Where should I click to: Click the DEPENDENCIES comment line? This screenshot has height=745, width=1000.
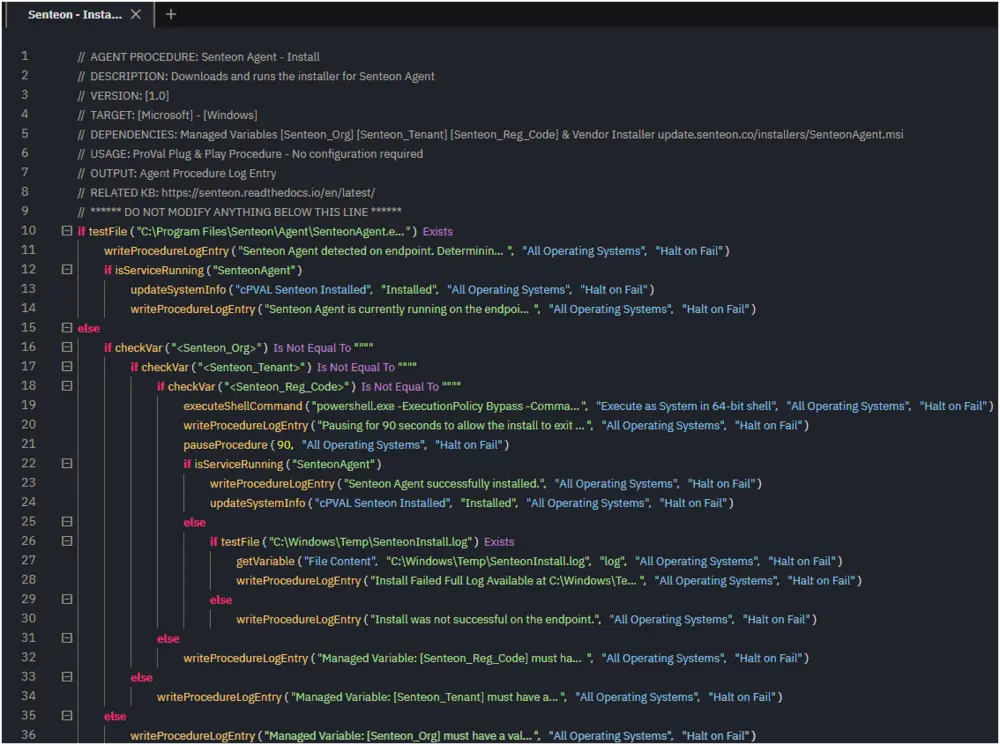(x=490, y=135)
